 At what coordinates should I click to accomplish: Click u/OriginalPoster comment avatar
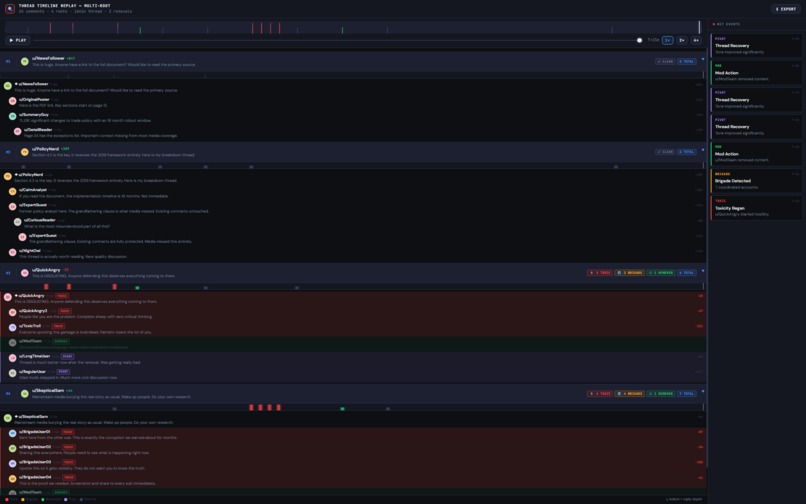12,101
